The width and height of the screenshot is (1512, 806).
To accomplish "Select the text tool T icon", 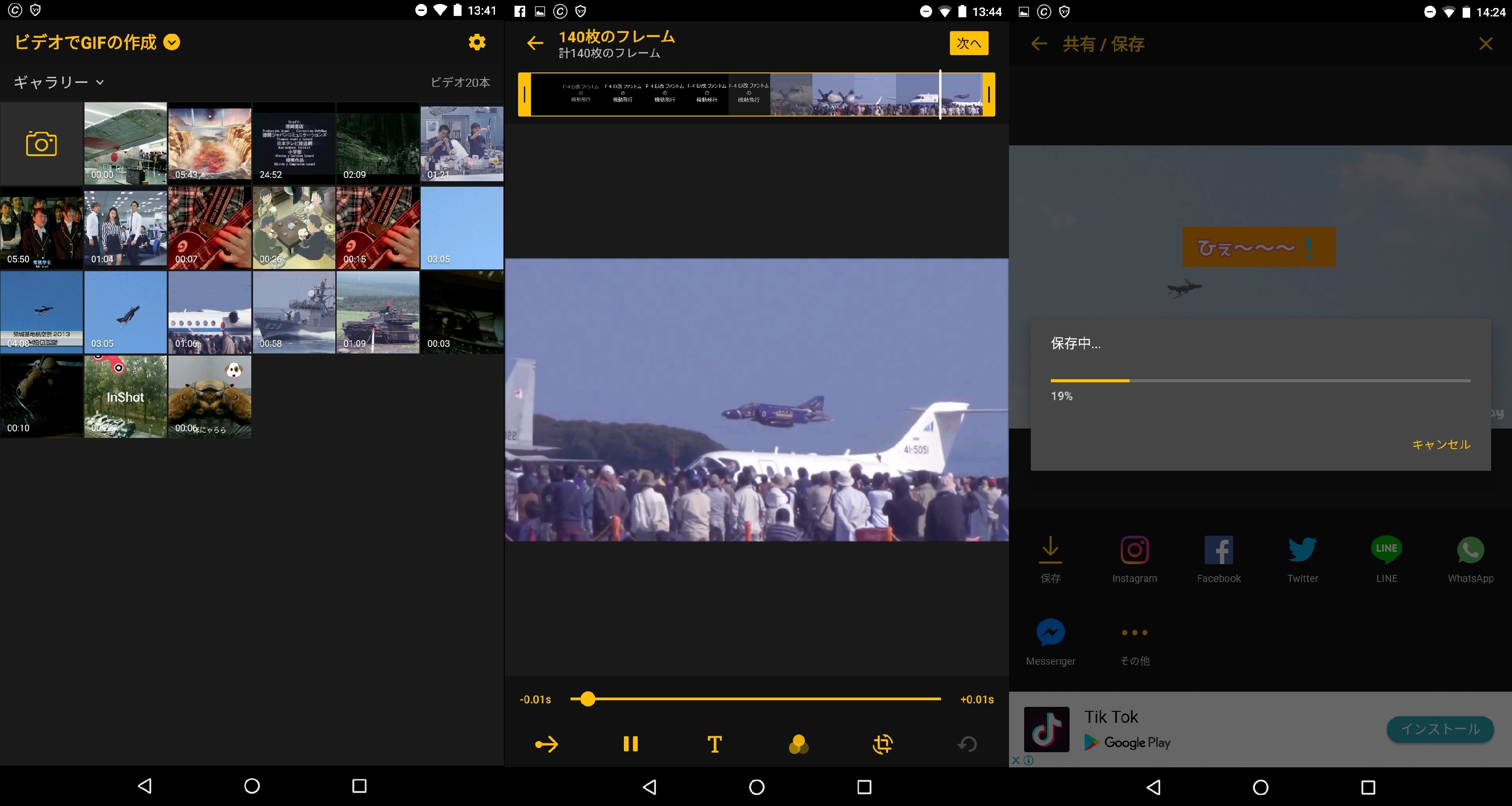I will tap(714, 744).
